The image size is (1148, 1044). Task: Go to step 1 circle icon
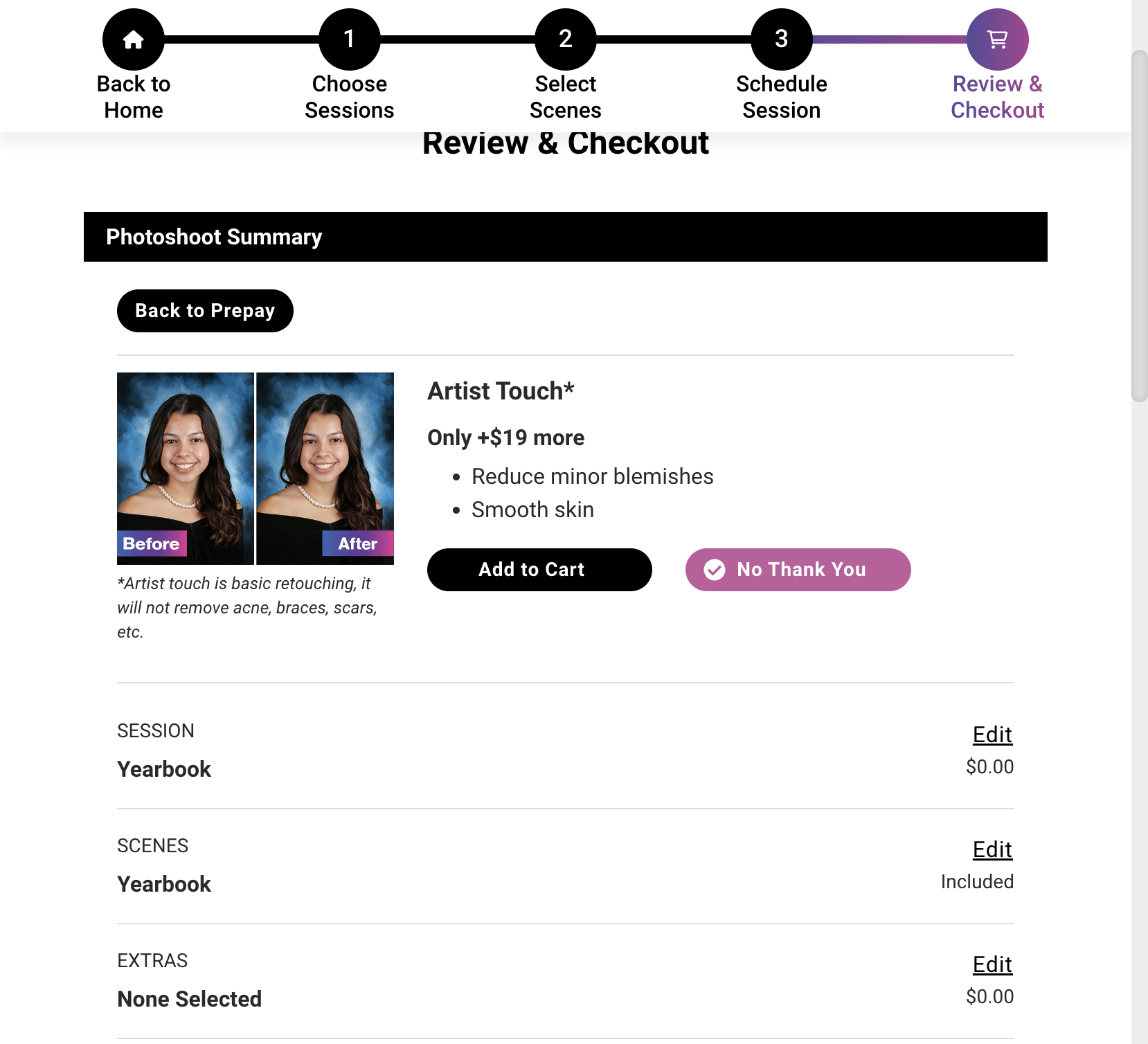coord(350,39)
